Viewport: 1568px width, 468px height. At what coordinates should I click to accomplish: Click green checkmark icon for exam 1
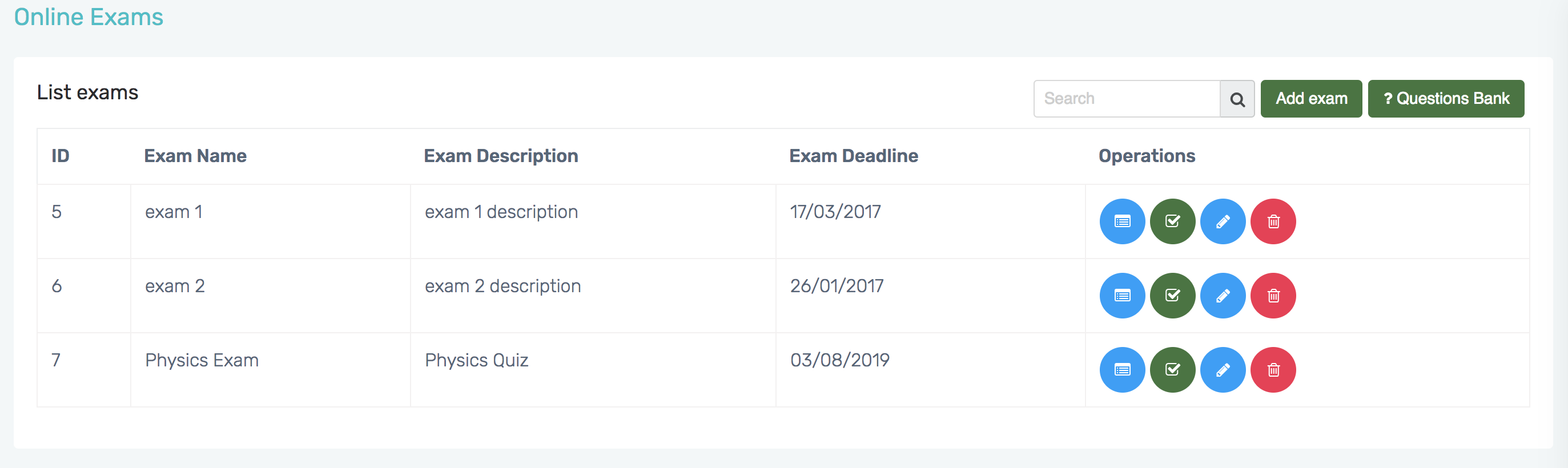coord(1172,221)
